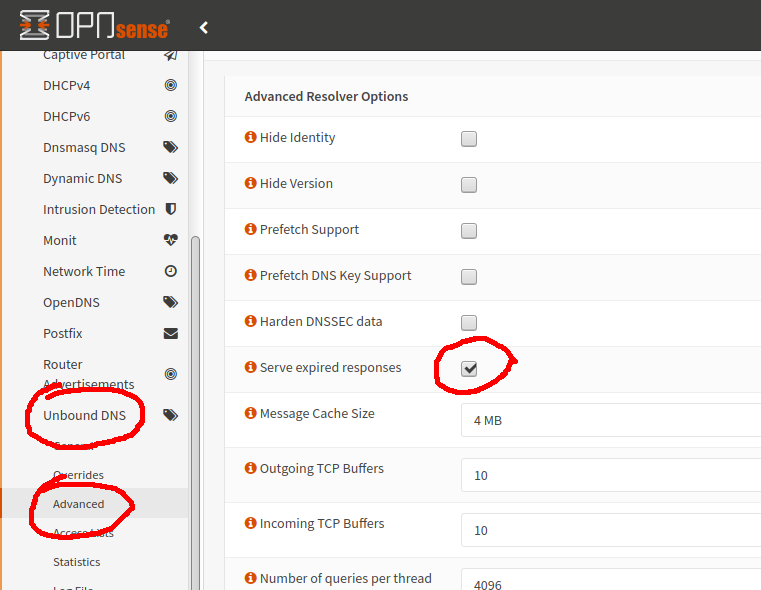Collapse the sidebar with the chevron arrow

click(x=204, y=28)
